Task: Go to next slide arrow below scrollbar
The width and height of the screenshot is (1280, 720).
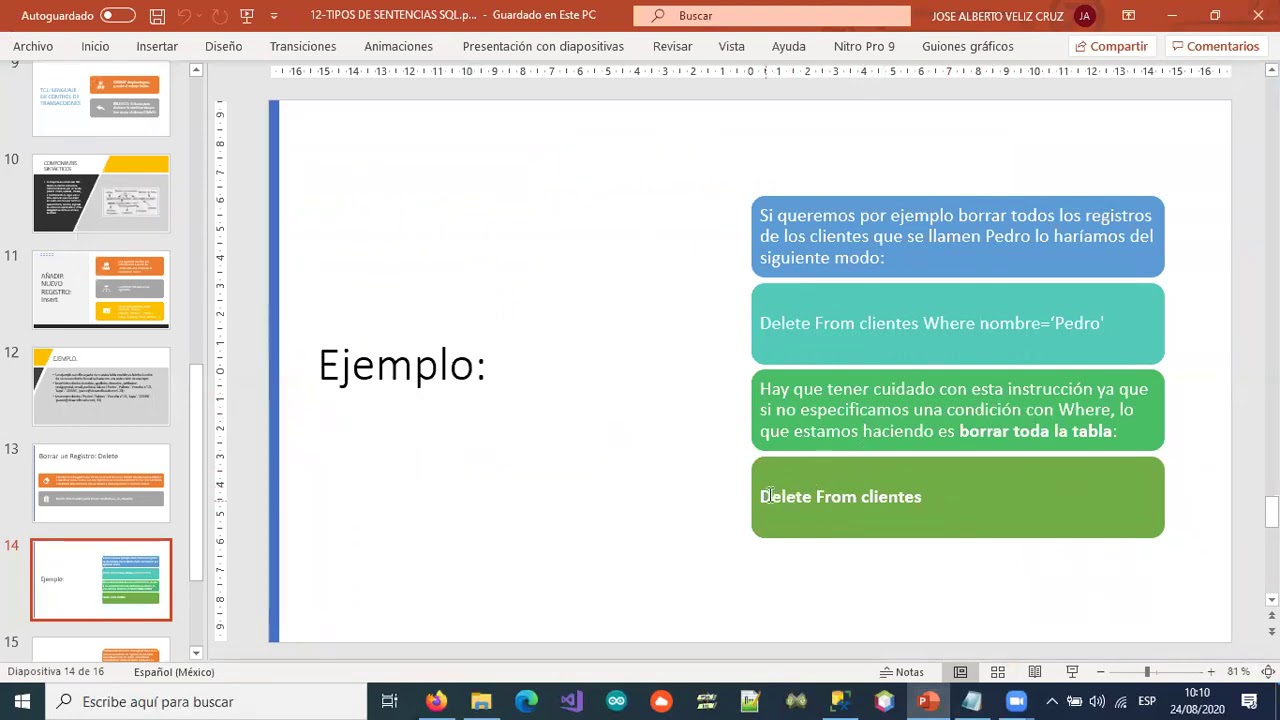Action: (x=1272, y=632)
